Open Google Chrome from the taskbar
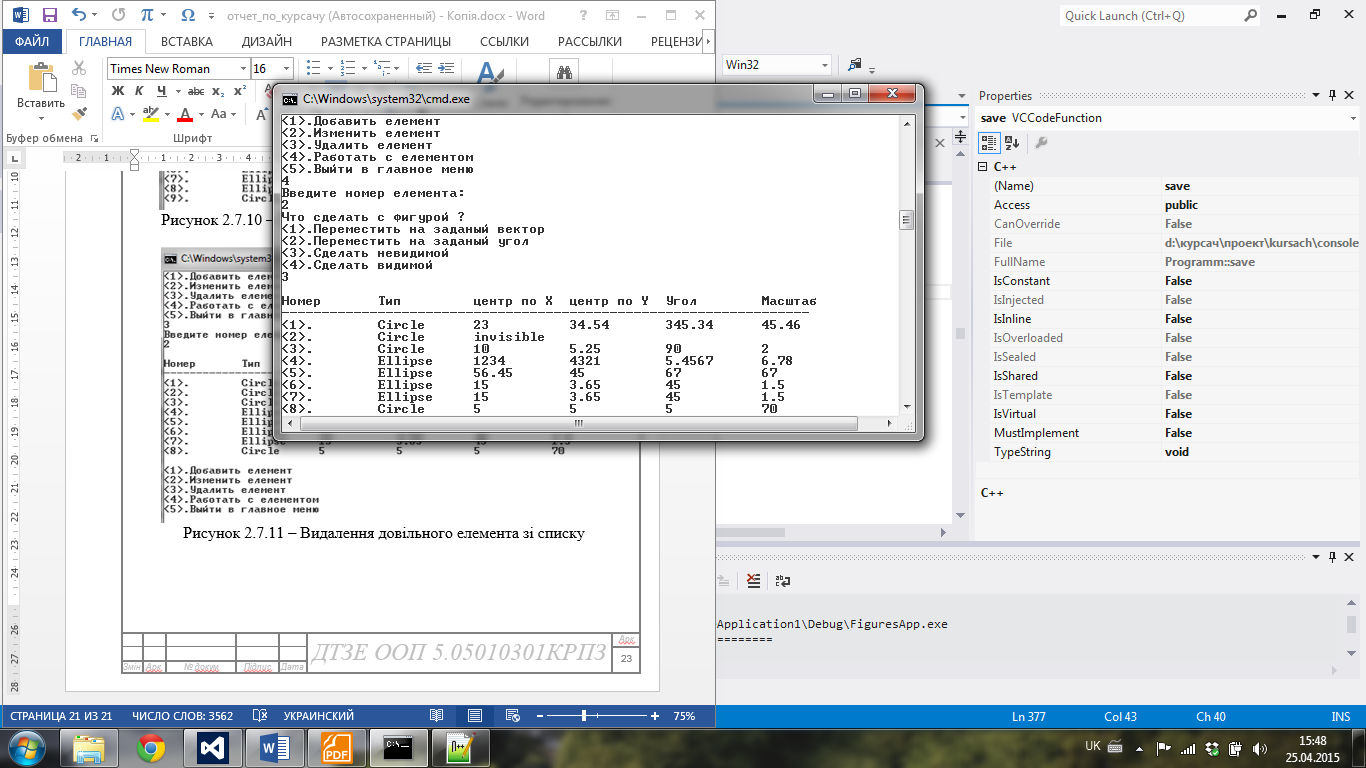This screenshot has width=1366, height=768. pos(151,747)
